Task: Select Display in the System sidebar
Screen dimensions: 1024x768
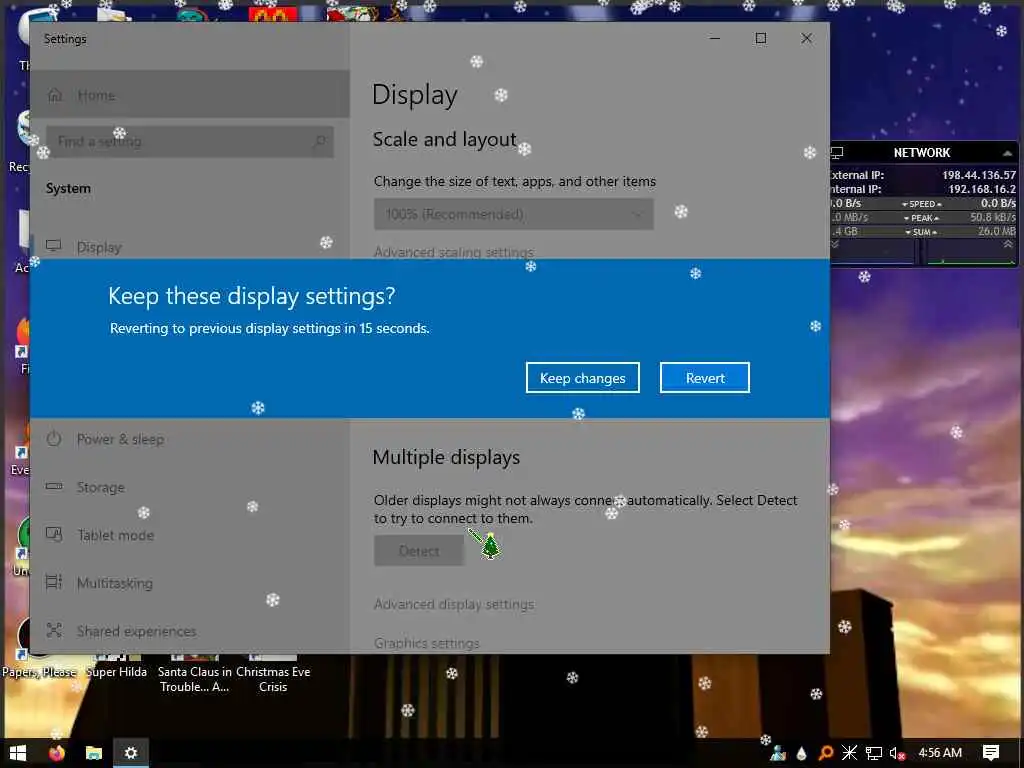Action: click(189, 248)
